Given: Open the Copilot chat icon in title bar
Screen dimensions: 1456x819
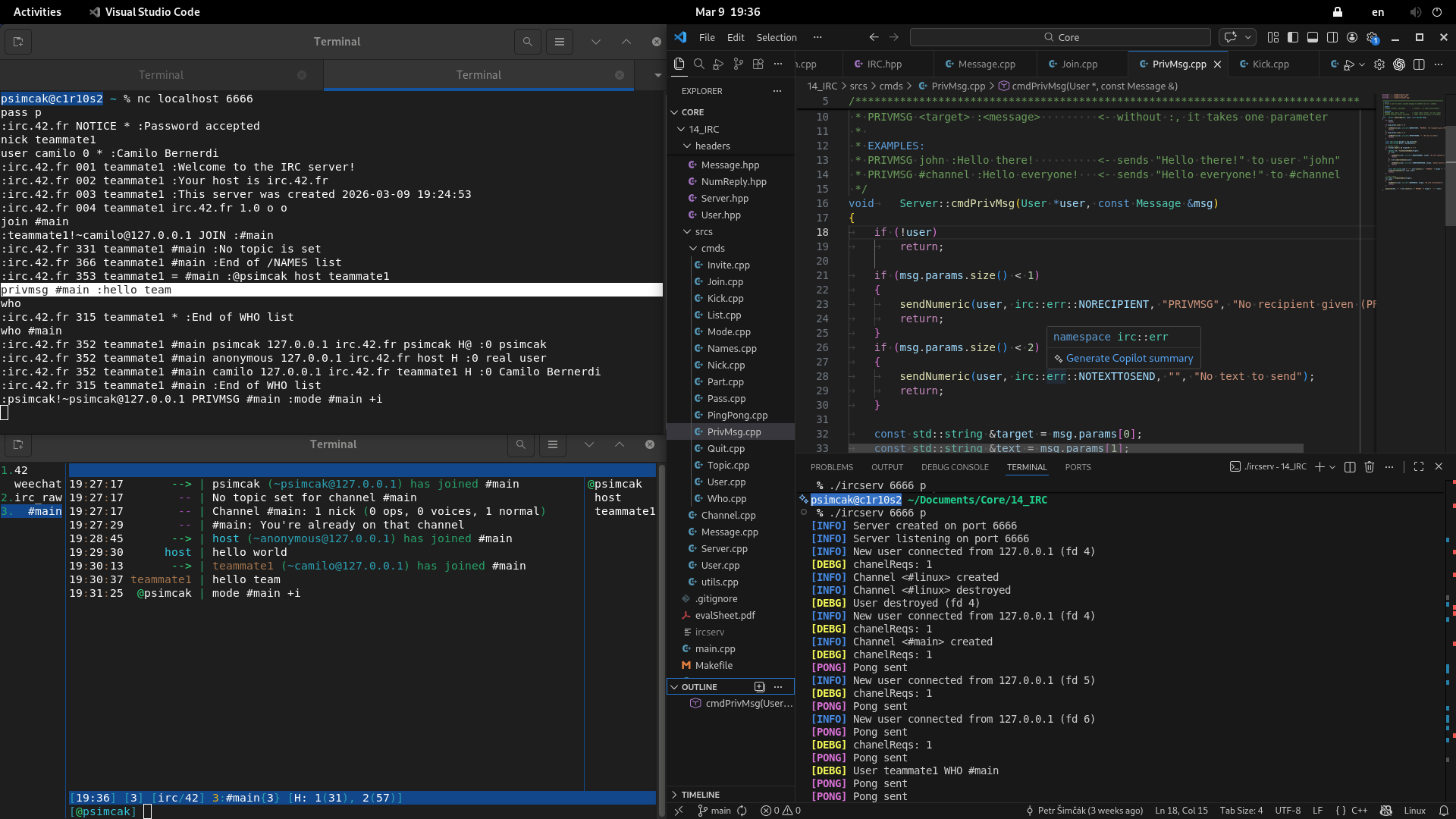Looking at the screenshot, I should (x=1230, y=37).
